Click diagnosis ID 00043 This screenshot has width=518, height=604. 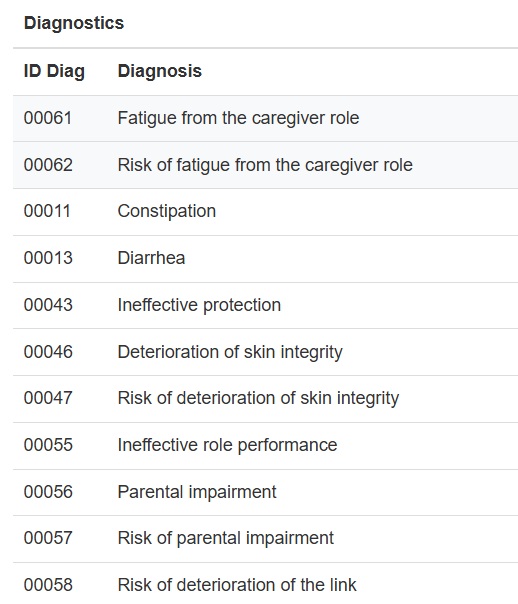tap(48, 305)
